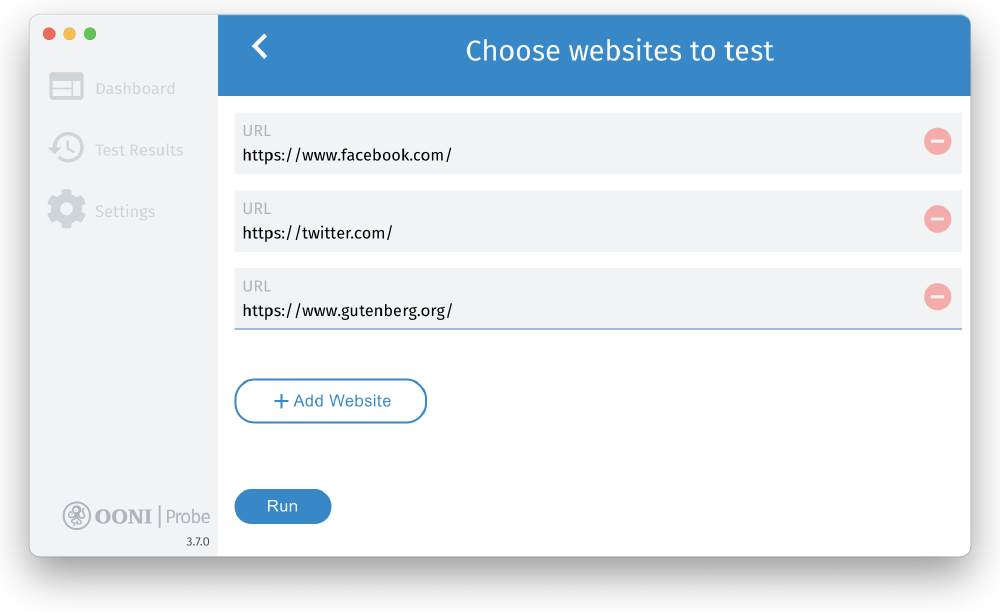Screen dimensions: 1000x612
Task: Click the green zoom traffic light button
Action: click(90, 33)
